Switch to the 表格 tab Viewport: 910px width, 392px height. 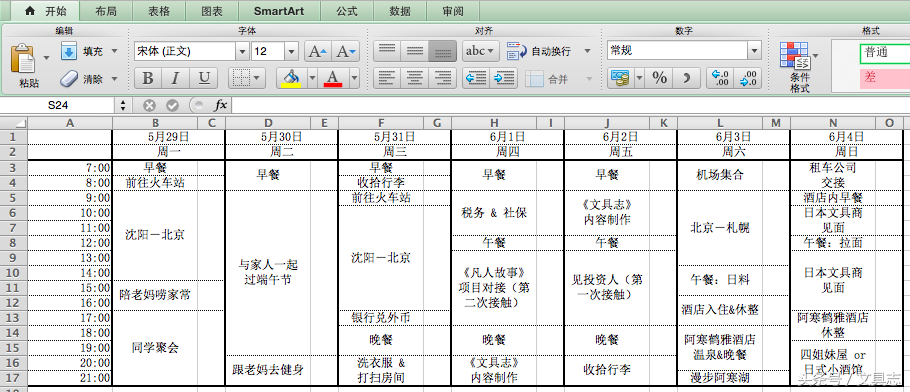(159, 11)
